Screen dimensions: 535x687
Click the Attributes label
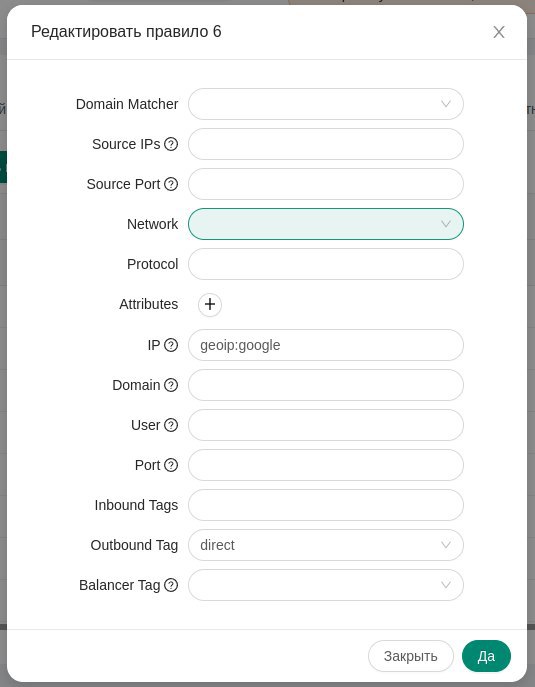[x=149, y=304]
